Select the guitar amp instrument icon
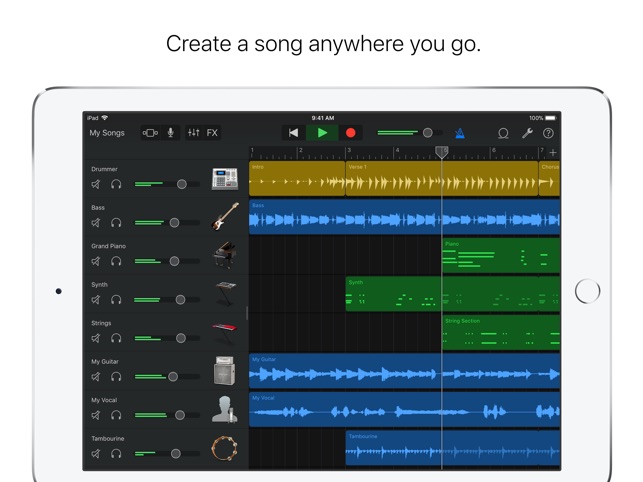This screenshot has width=643, height=482. (225, 370)
